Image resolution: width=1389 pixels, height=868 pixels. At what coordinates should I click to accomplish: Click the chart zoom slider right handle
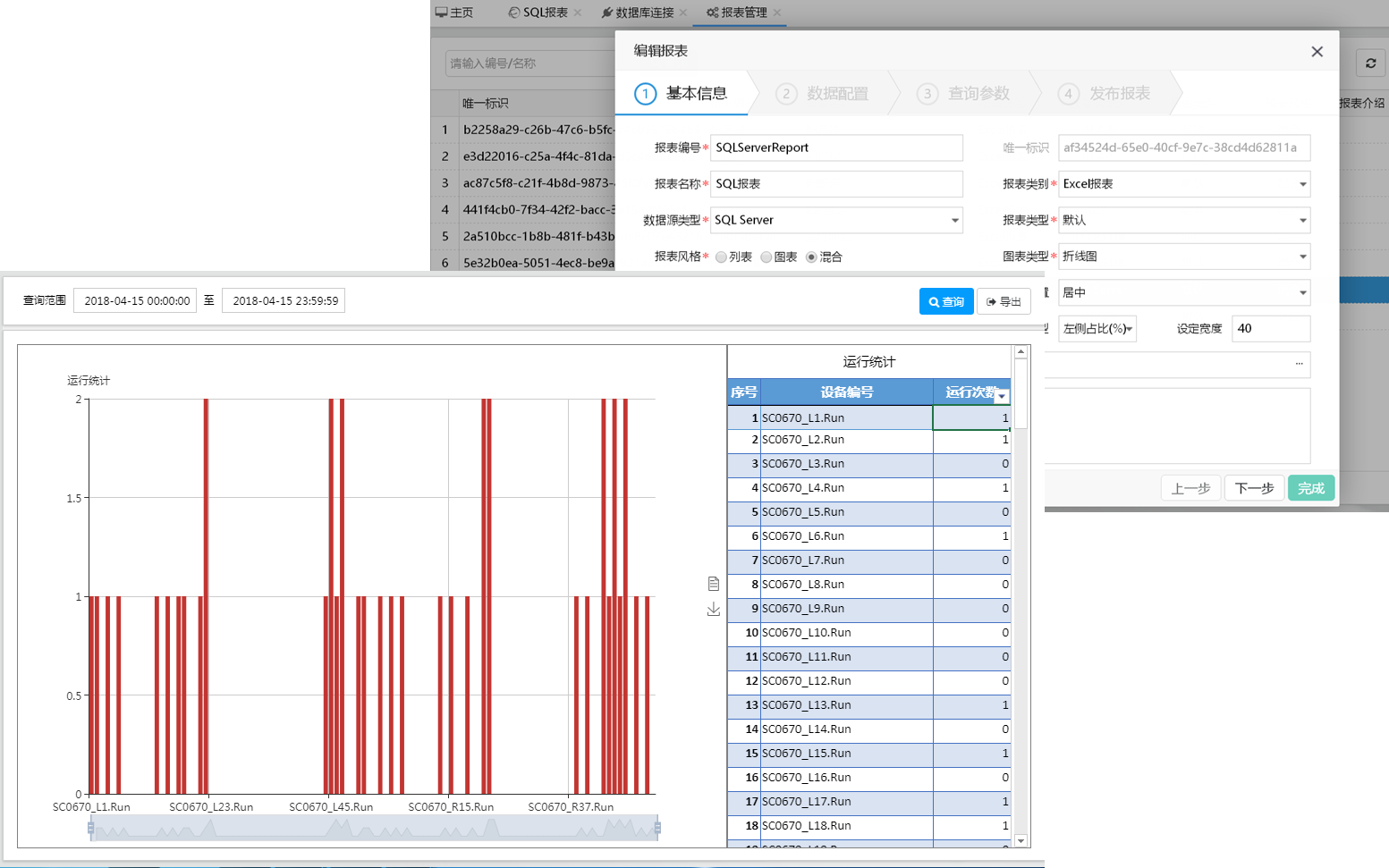click(657, 828)
